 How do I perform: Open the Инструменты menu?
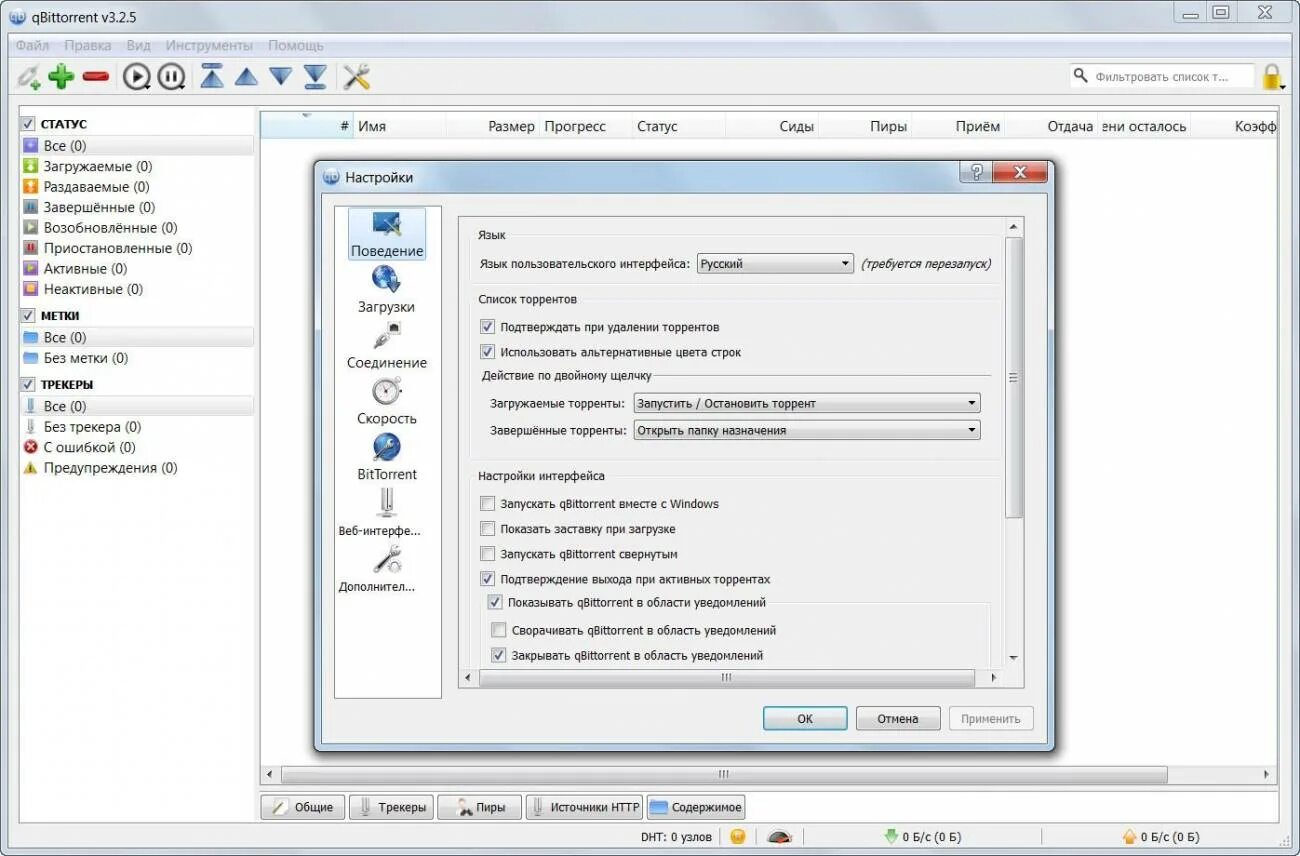point(209,45)
